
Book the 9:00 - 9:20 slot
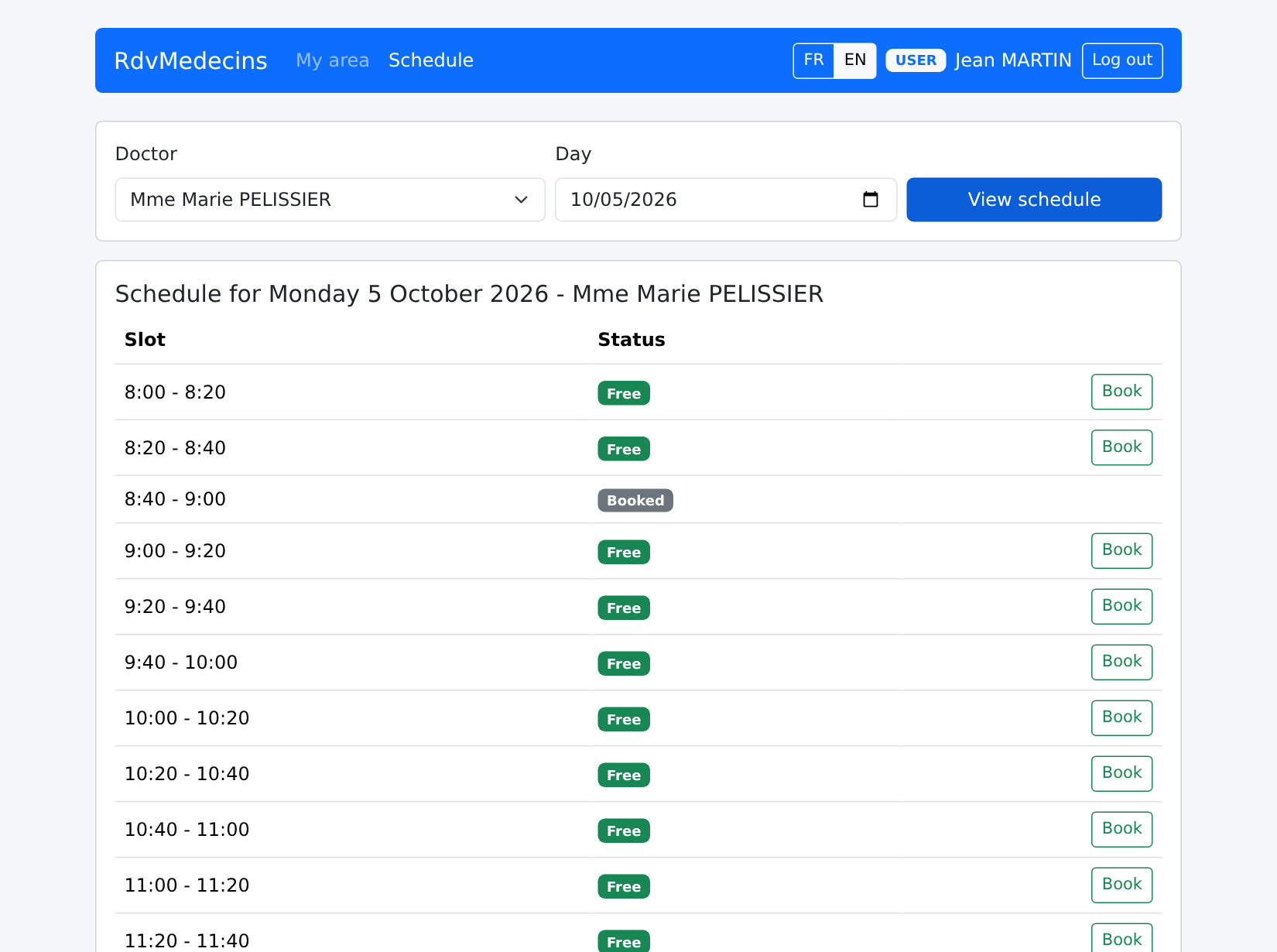click(1121, 550)
